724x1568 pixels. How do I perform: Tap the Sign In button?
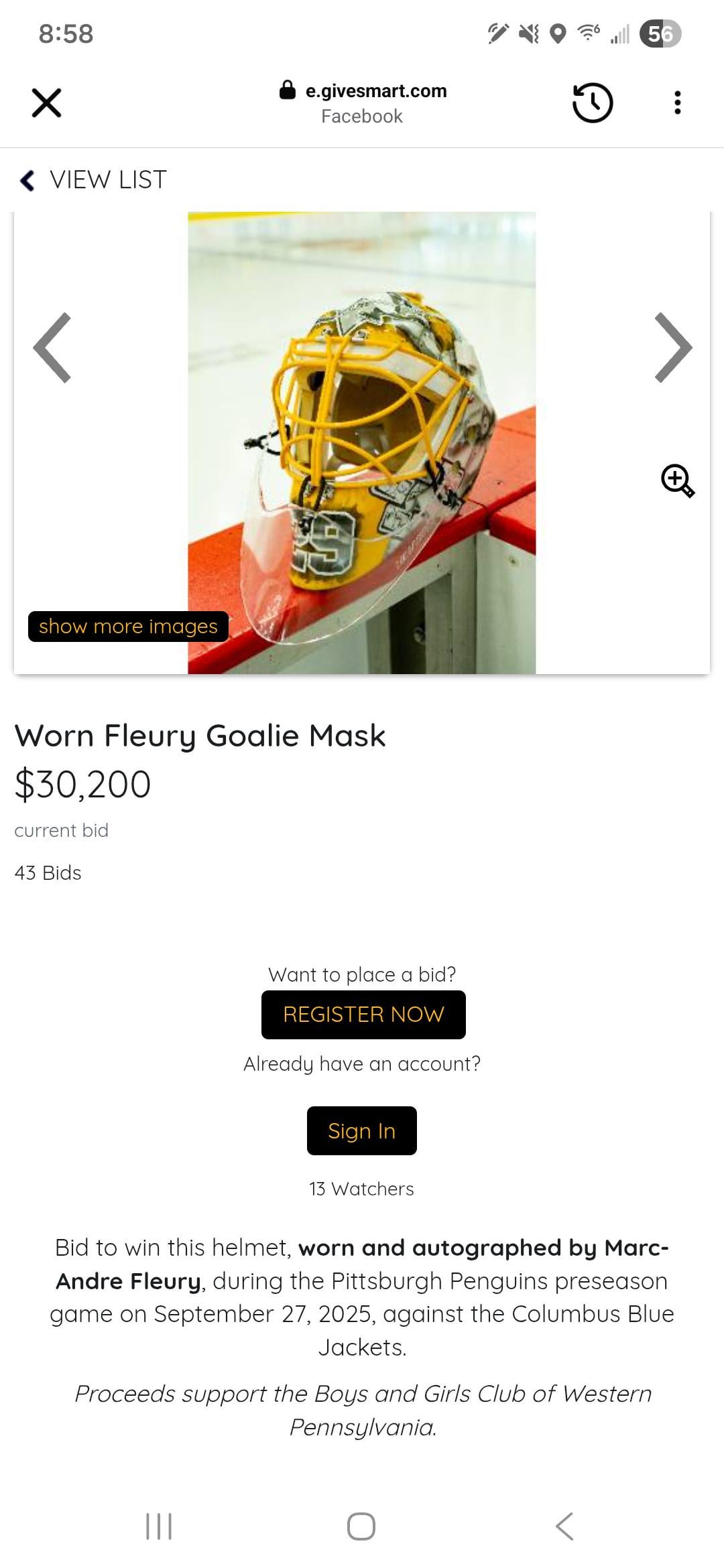(x=362, y=1130)
